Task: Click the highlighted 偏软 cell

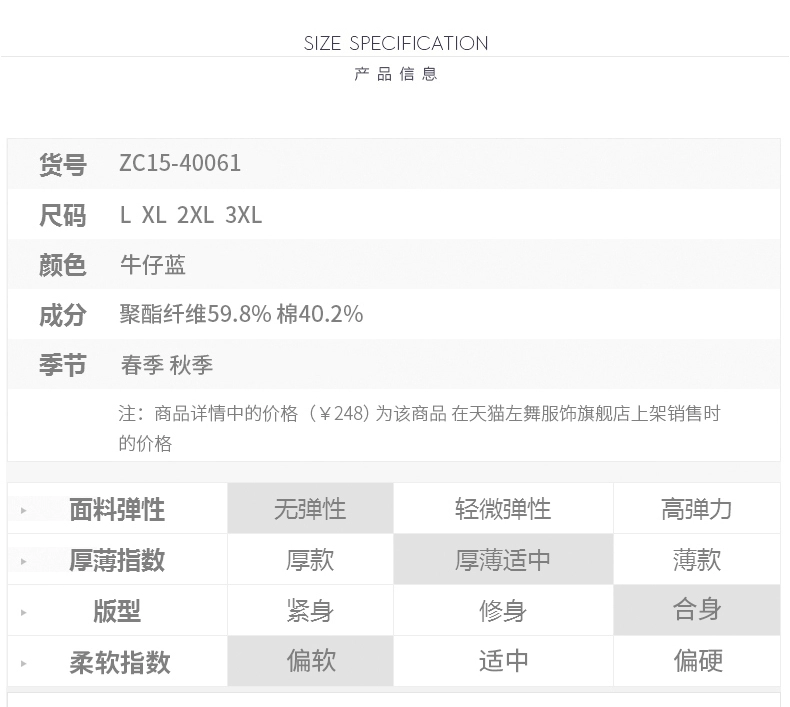Action: coord(310,661)
